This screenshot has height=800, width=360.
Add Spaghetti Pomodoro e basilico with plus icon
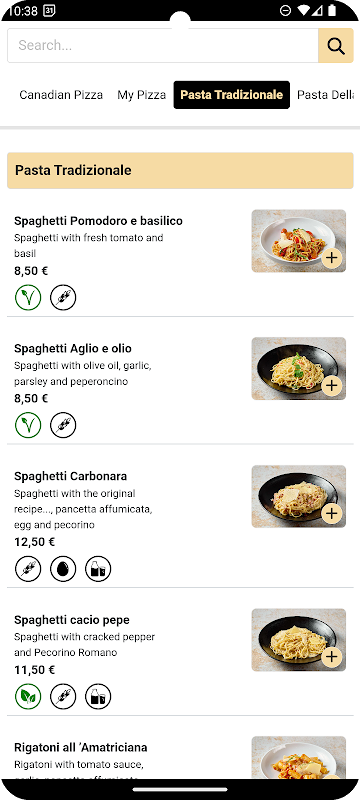[332, 258]
